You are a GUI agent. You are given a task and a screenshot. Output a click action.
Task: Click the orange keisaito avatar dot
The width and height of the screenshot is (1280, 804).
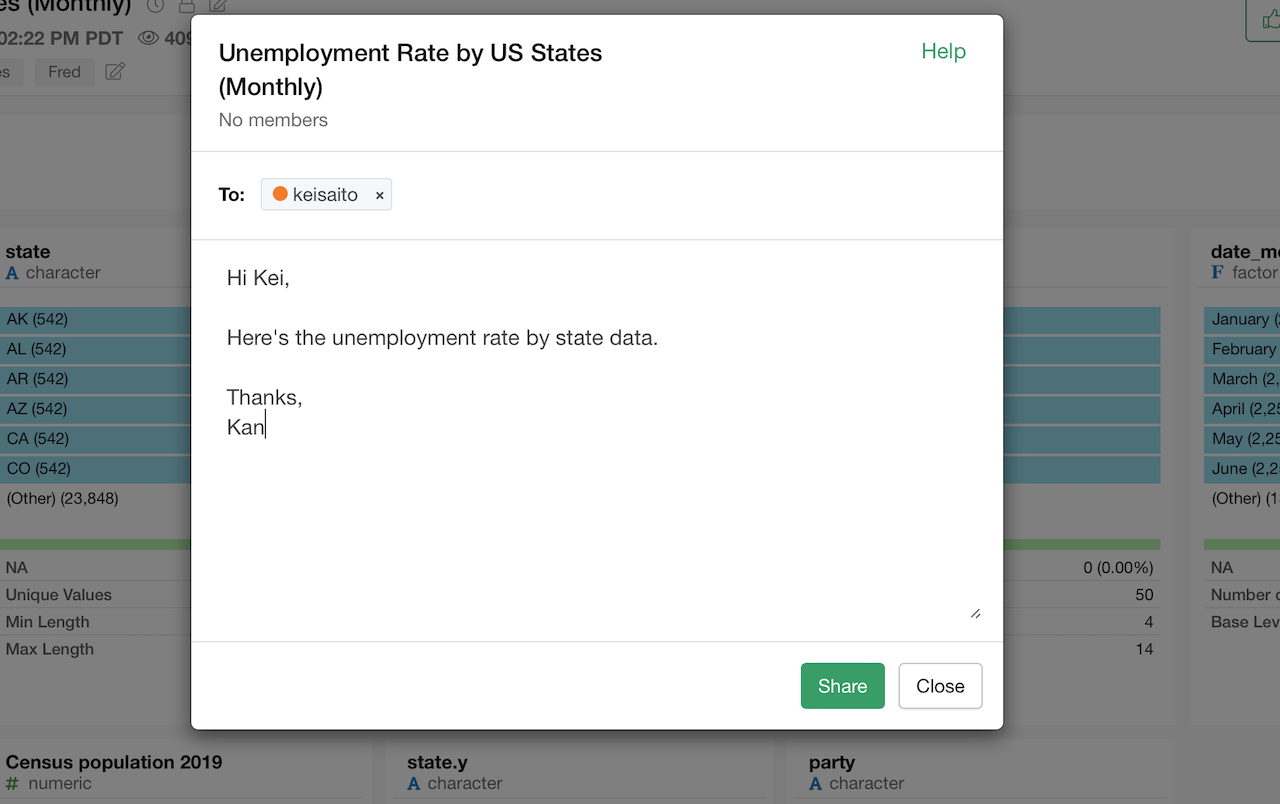coord(280,194)
